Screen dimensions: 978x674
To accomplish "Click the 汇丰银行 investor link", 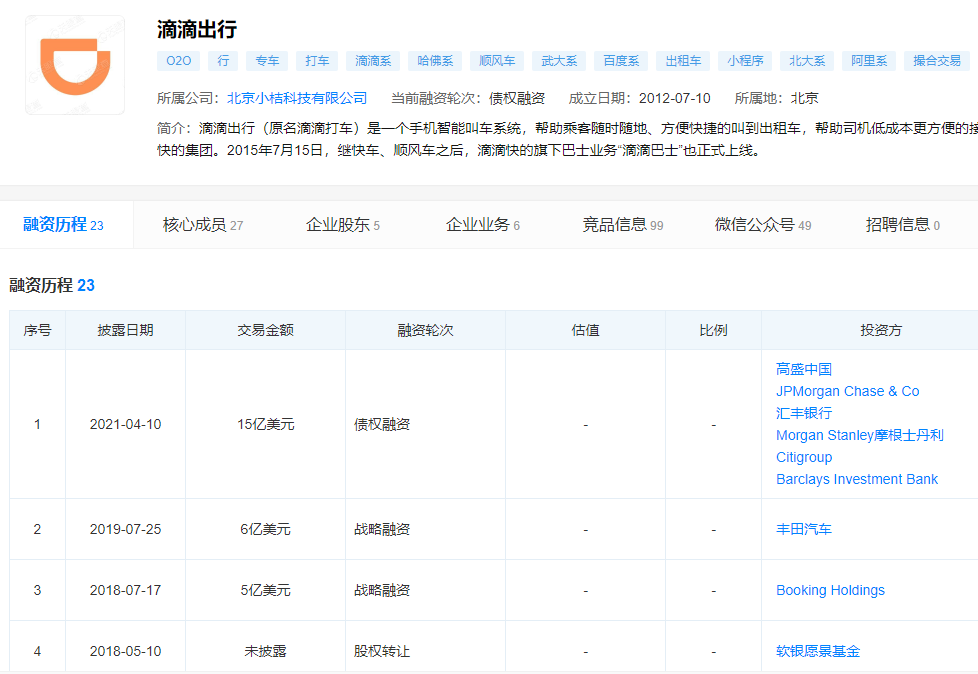I will coord(803,413).
